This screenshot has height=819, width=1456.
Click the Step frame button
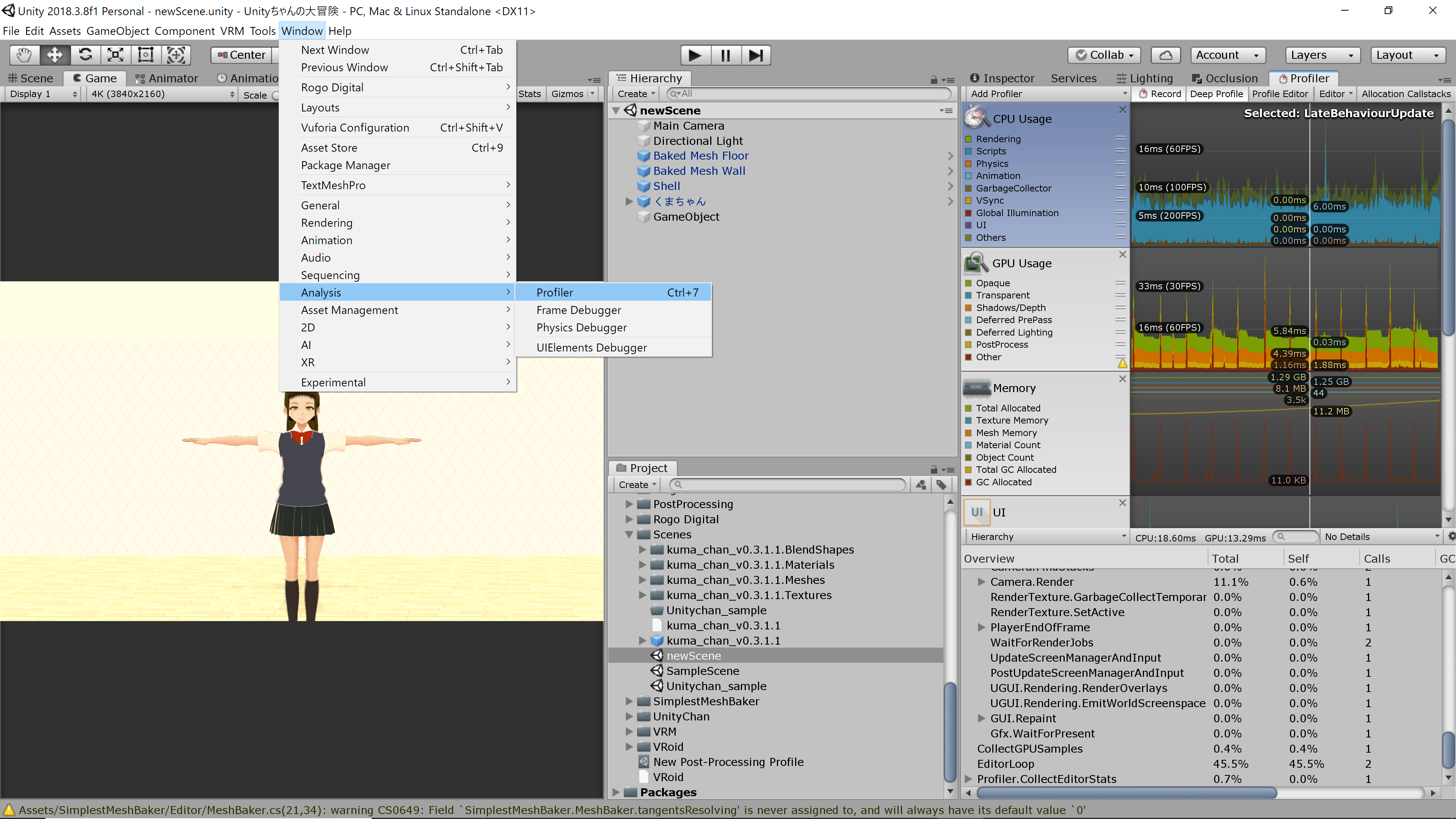(x=756, y=55)
